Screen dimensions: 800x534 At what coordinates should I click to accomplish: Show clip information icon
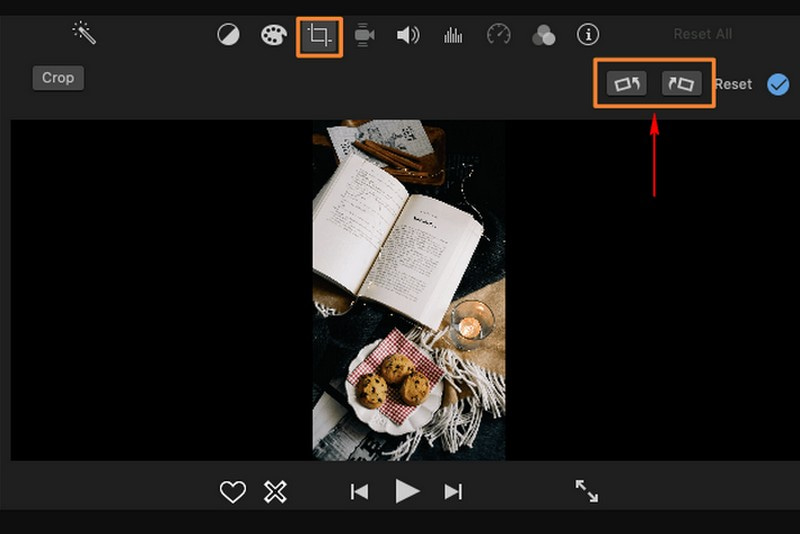(x=588, y=35)
